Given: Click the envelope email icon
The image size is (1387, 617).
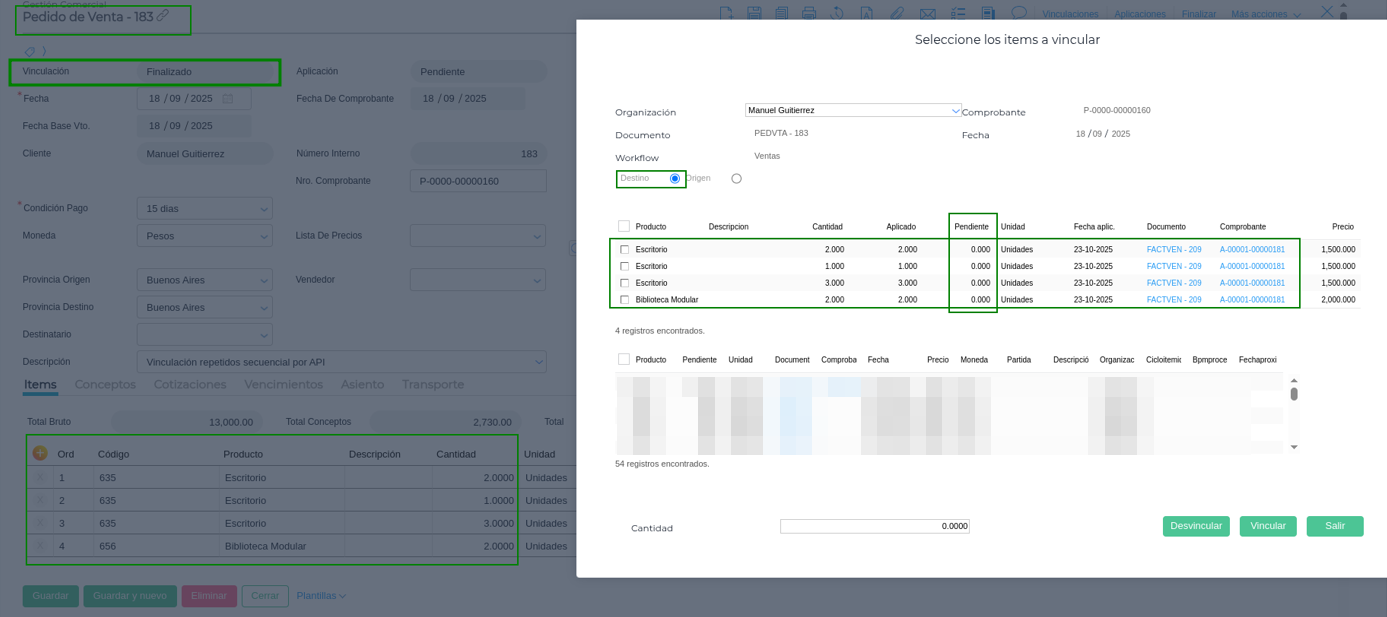Looking at the screenshot, I should click(927, 13).
